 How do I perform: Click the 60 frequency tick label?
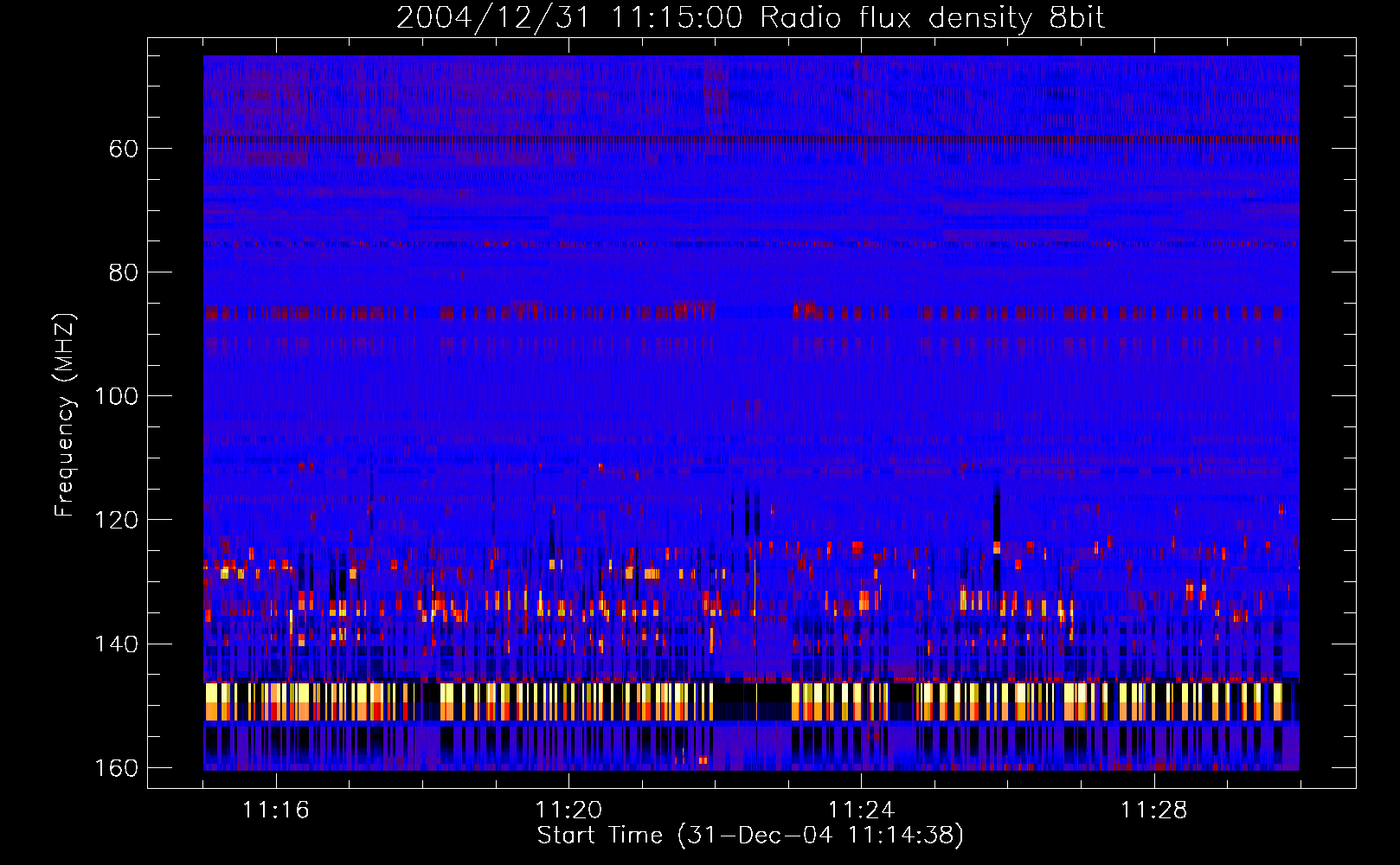point(124,149)
